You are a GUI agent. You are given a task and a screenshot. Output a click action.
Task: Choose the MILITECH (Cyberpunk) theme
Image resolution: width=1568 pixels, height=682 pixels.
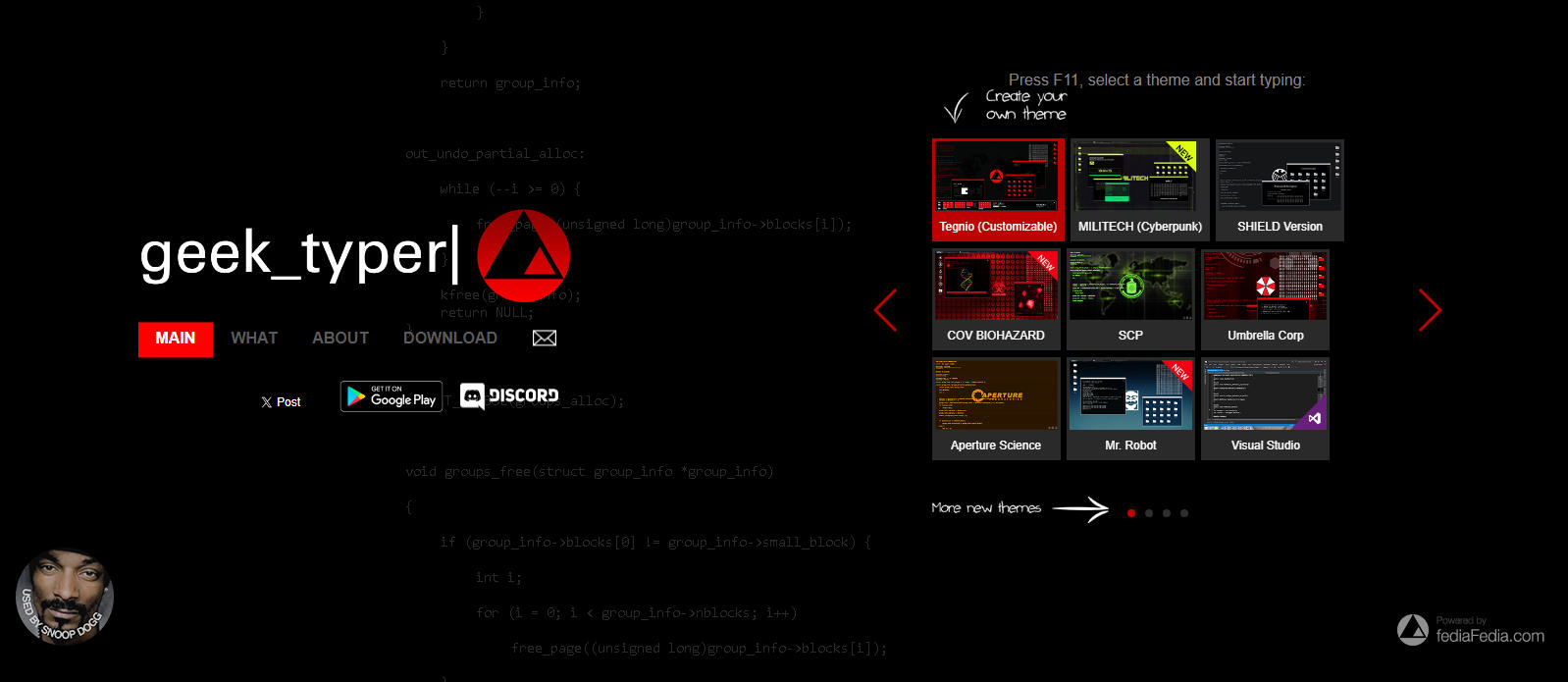(x=1139, y=190)
